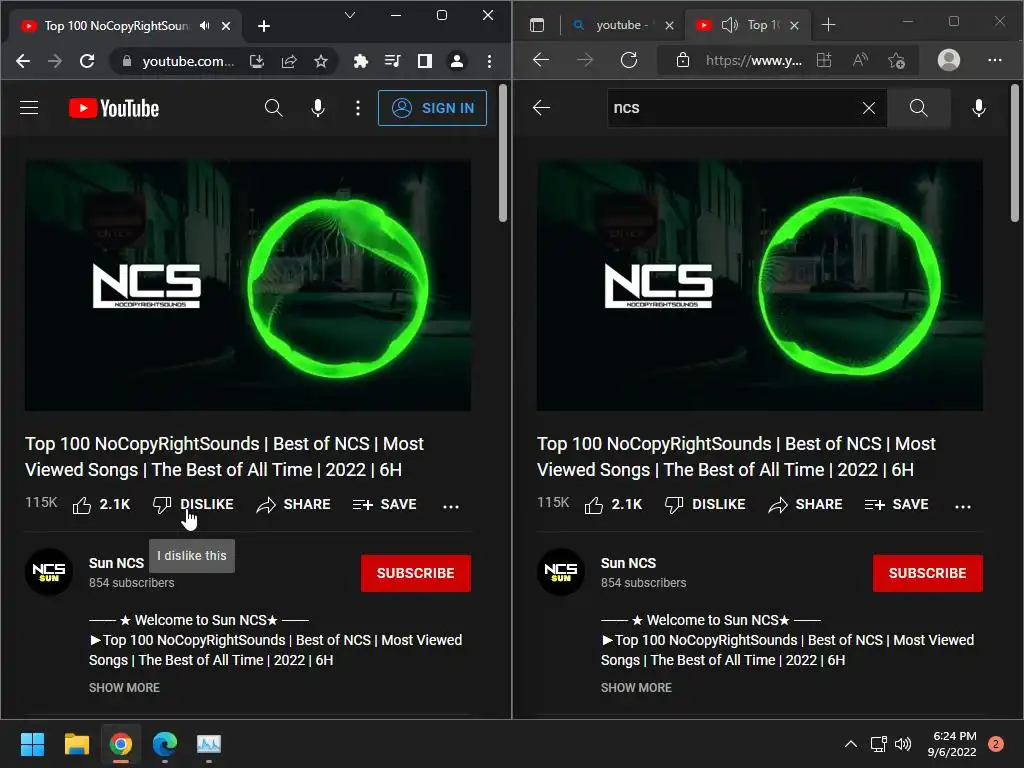The height and width of the screenshot is (768, 1024).
Task: Close the youtube search tab in Edge
Action: click(x=669, y=25)
